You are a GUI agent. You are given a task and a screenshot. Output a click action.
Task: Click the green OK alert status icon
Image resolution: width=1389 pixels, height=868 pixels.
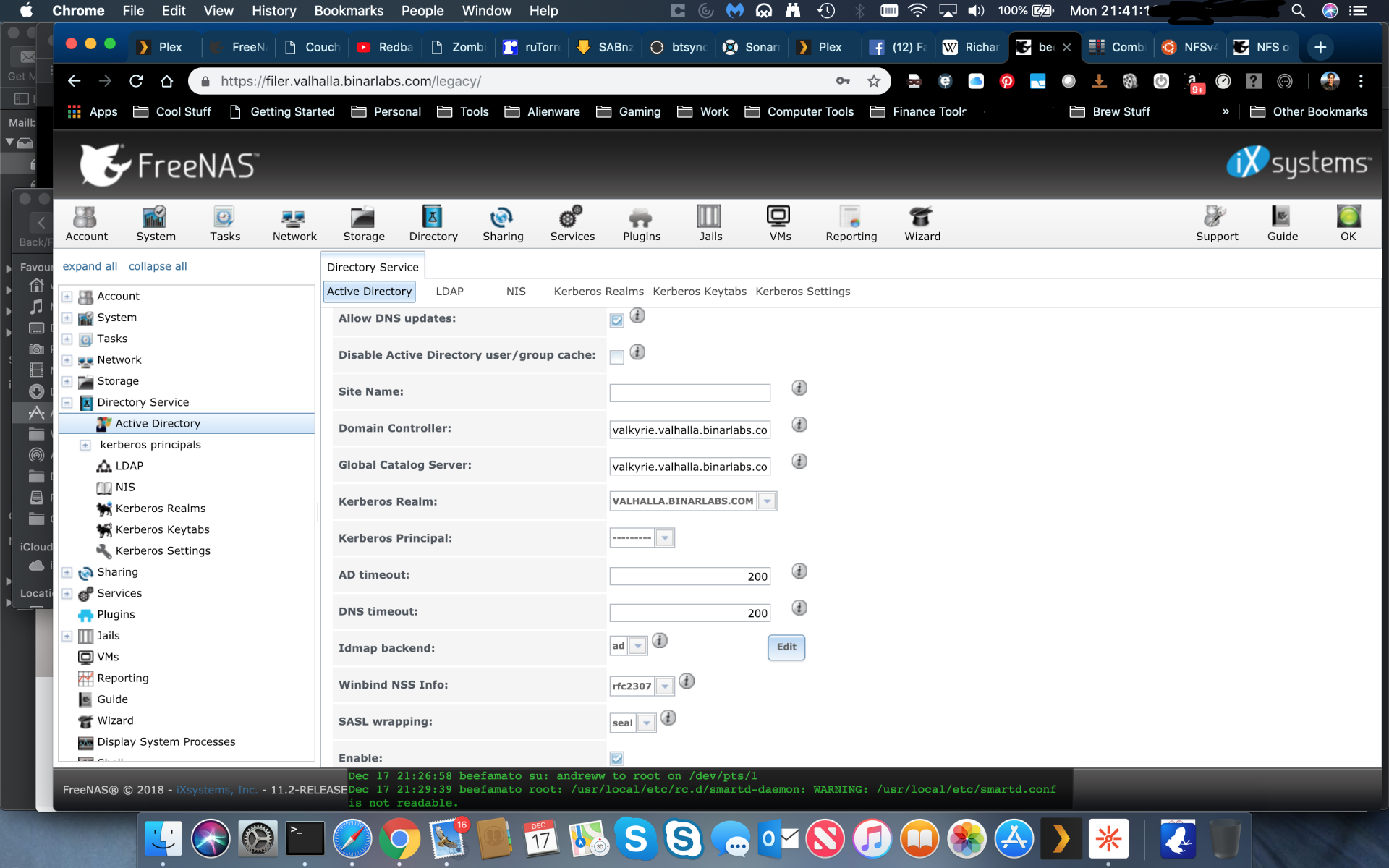[1348, 217]
